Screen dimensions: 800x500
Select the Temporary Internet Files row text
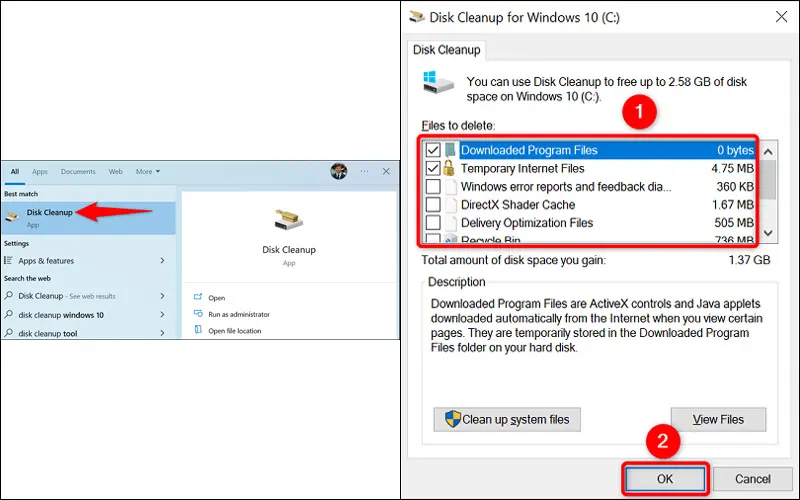click(522, 168)
